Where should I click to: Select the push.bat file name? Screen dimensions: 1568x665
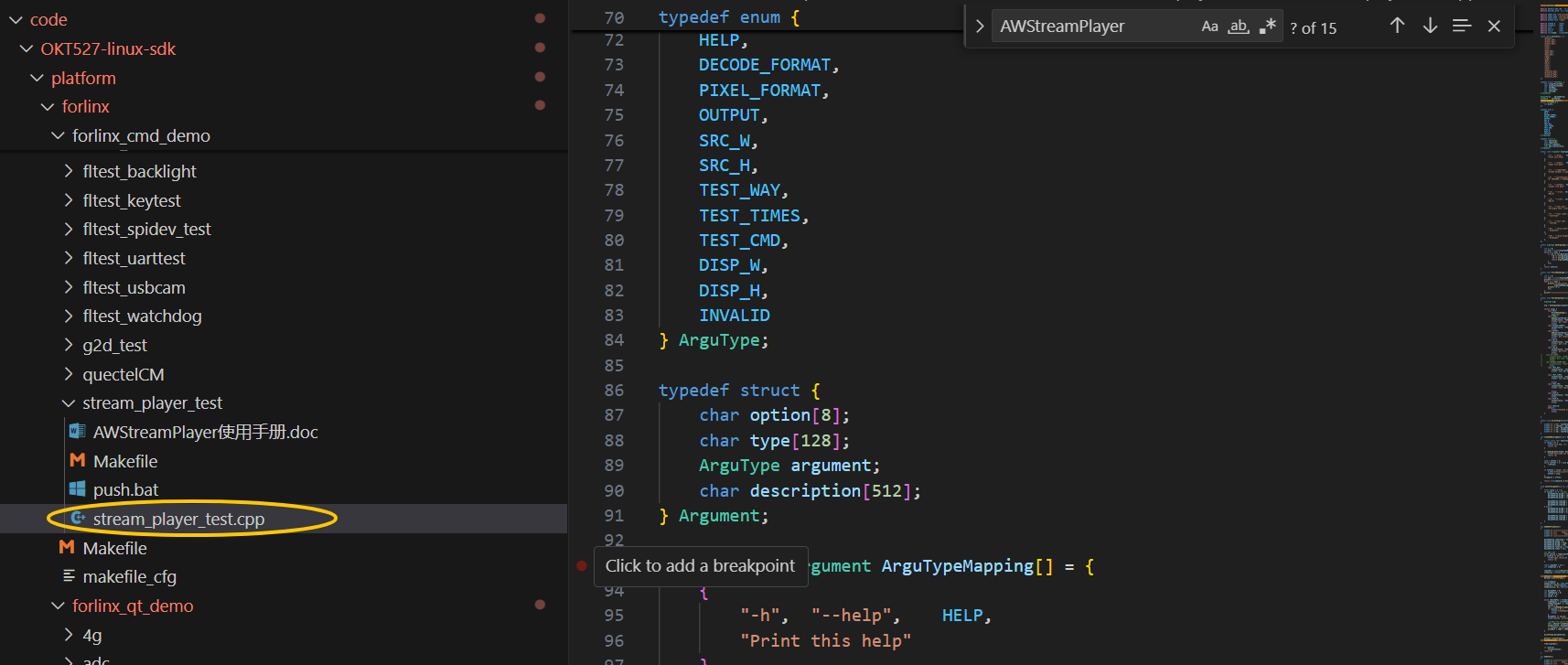pyautogui.click(x=125, y=490)
